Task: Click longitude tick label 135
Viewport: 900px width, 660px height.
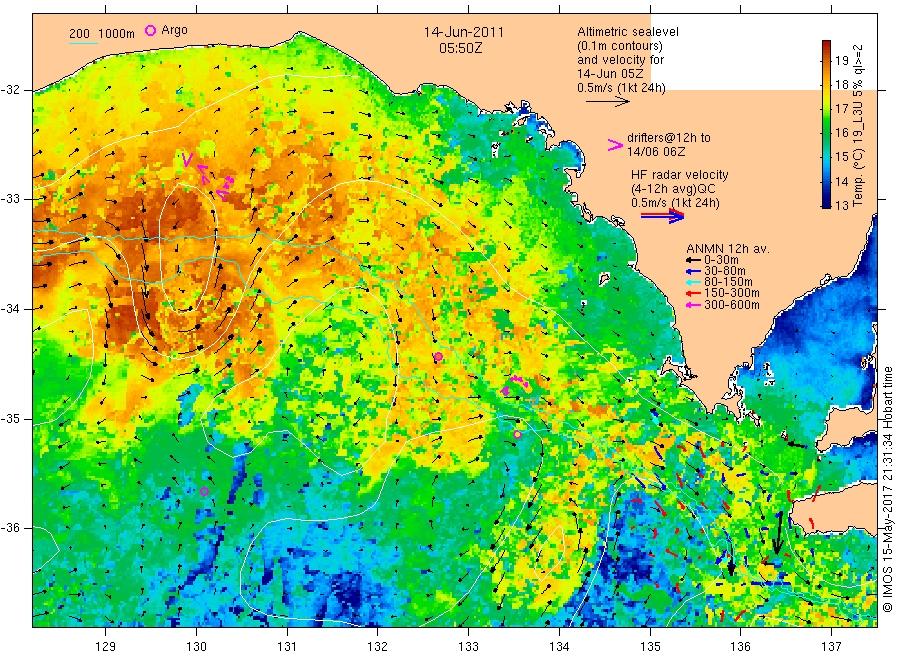Action: click(650, 647)
